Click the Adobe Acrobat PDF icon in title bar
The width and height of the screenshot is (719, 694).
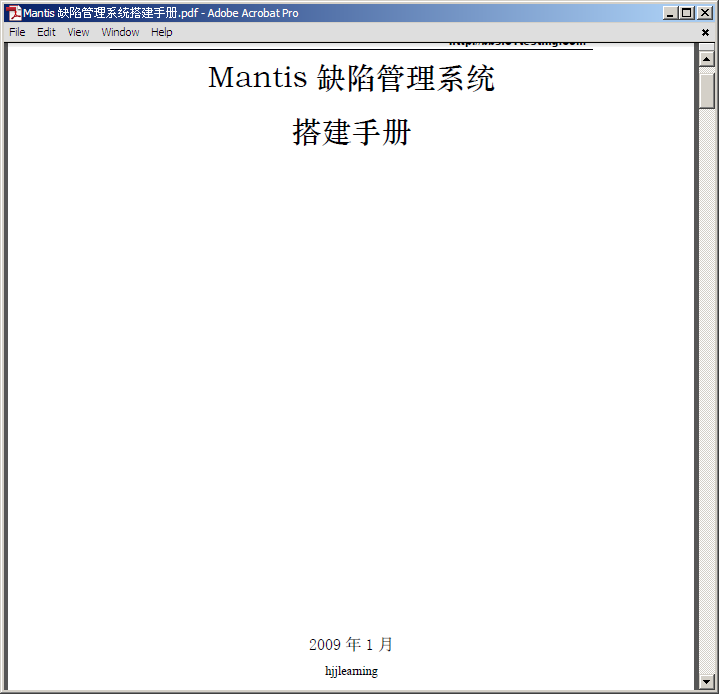point(14,13)
